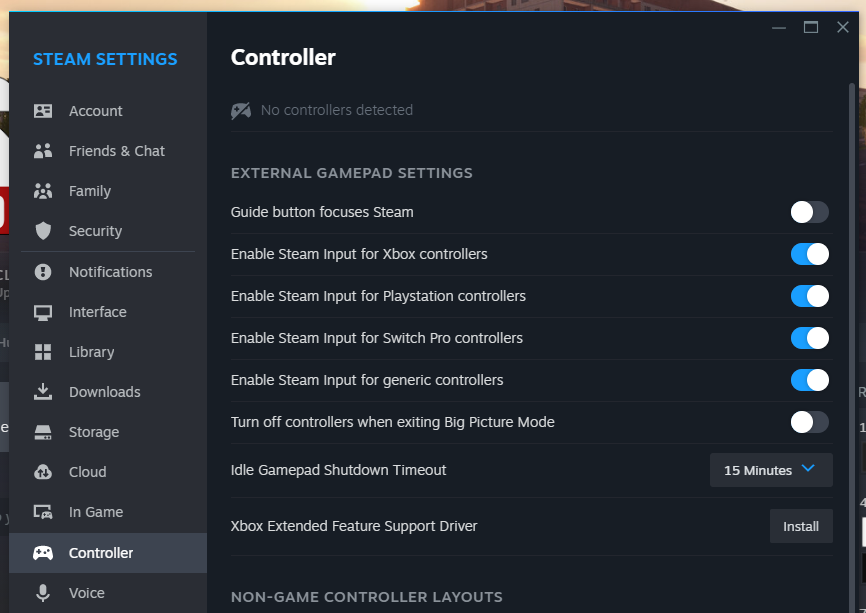866x613 pixels.
Task: Click the settings panel vertical scrollbar
Action: click(852, 300)
